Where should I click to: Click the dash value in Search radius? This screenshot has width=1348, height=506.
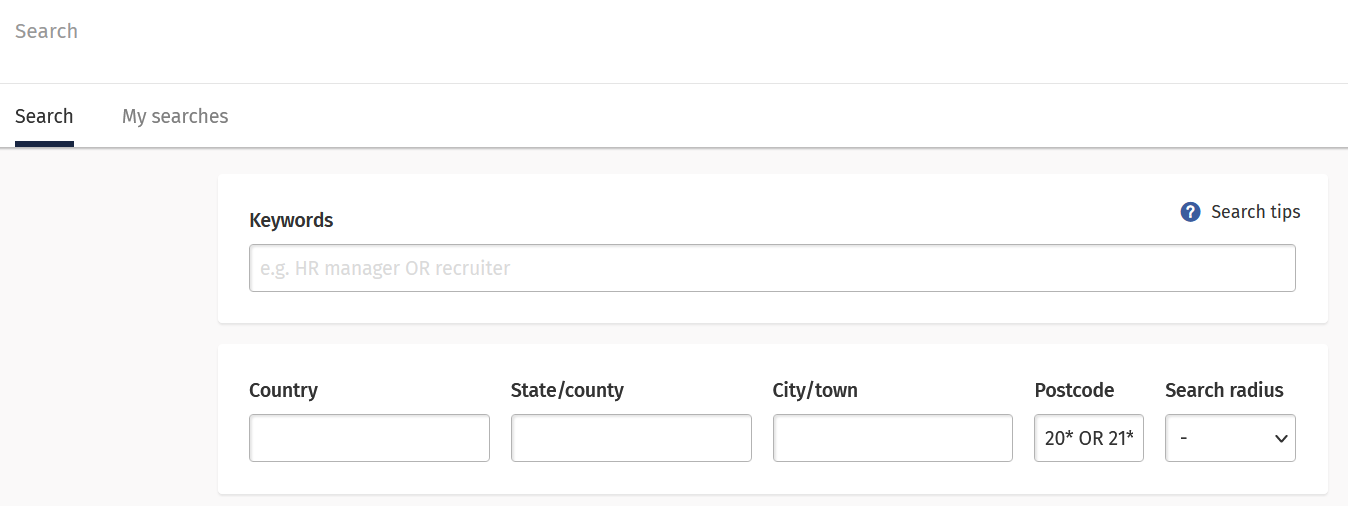click(x=1184, y=439)
